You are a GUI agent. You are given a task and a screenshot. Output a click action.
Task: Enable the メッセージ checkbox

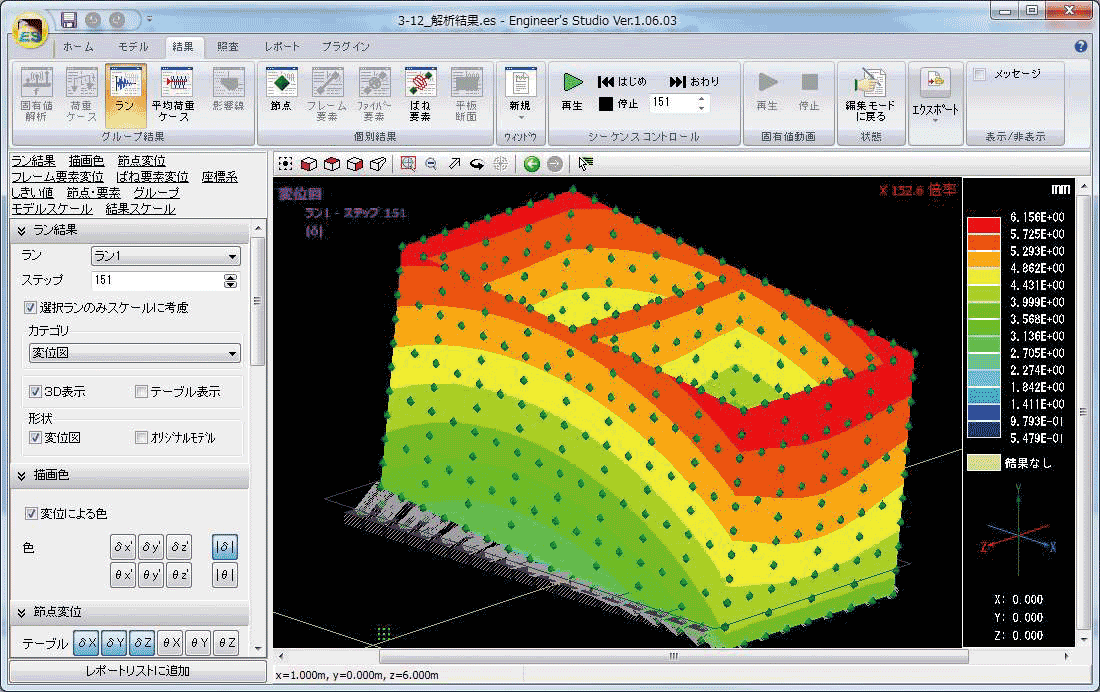click(x=980, y=74)
